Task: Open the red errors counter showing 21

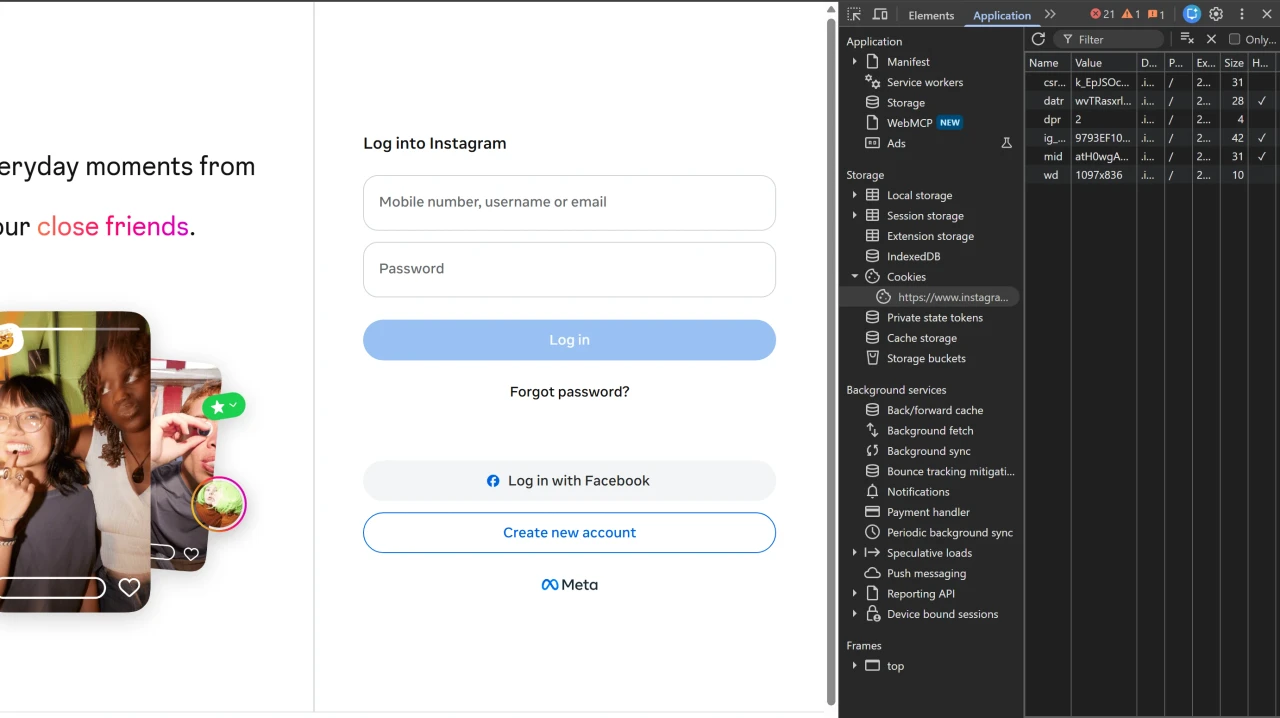Action: coord(1102,14)
